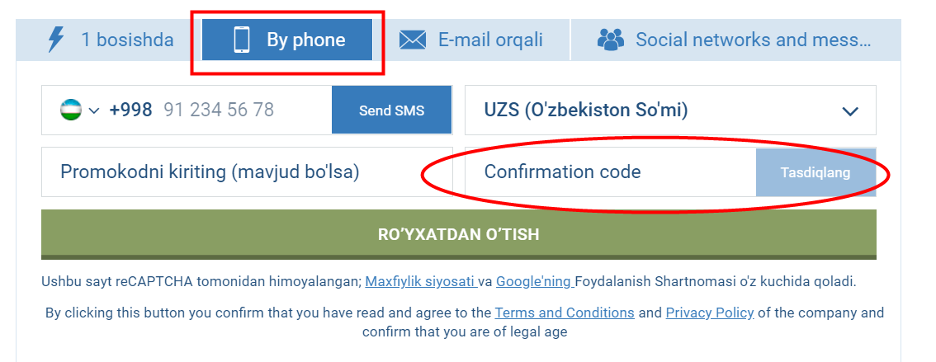Open the Privacy Policy link
Image resolution: width=936 pixels, height=362 pixels.
tap(710, 312)
